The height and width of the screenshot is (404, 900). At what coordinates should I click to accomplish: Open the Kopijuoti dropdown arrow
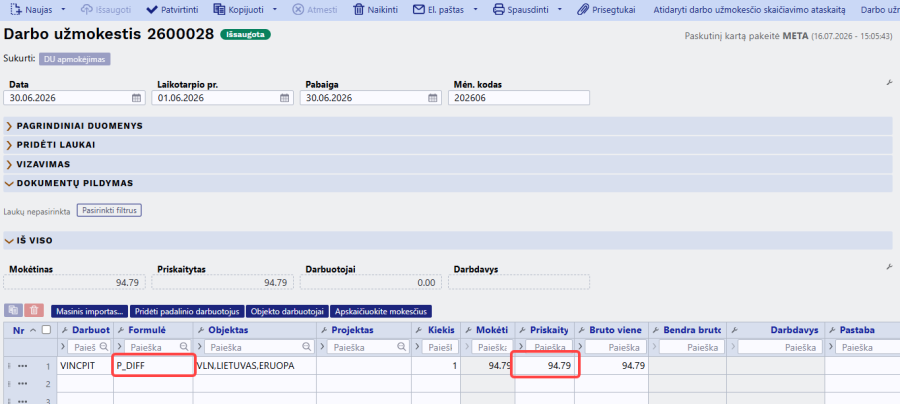275,10
